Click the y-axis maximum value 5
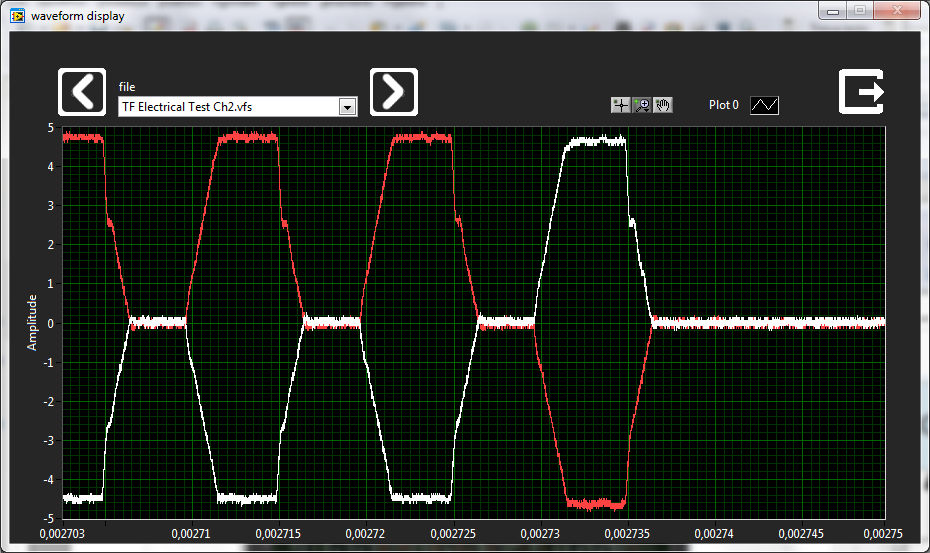930x553 pixels. click(x=51, y=128)
